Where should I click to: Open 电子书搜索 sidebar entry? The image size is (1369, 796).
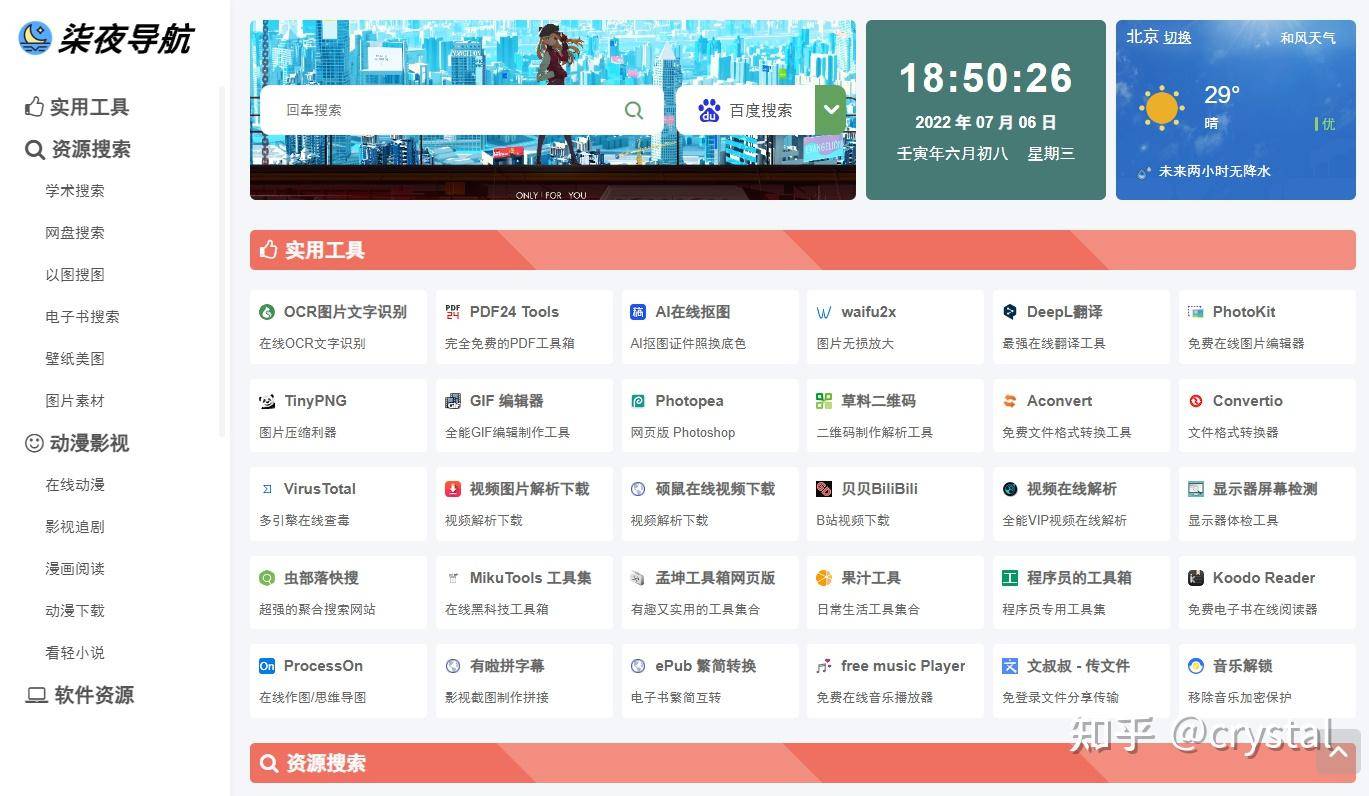click(x=82, y=317)
